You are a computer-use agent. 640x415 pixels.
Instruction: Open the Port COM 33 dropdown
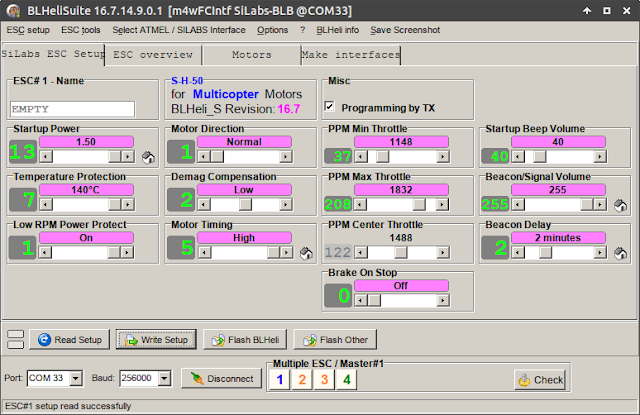tap(76, 378)
